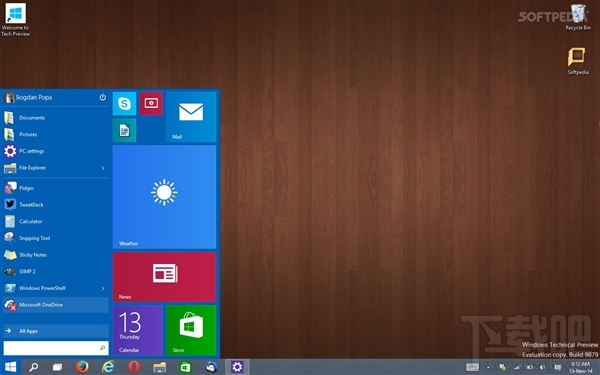Click the Start menu search box
This screenshot has width=600, height=375.
tap(56, 348)
